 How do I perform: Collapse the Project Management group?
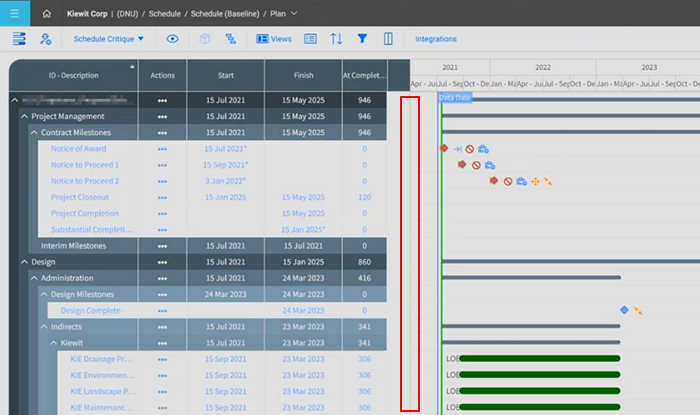[24, 116]
